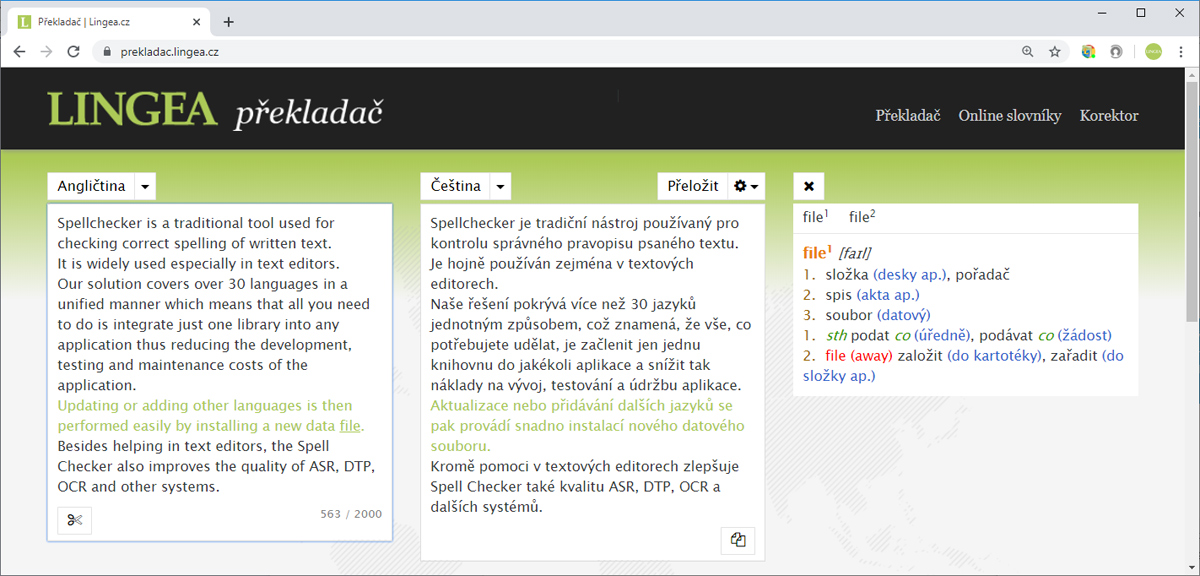Switch to the file² dictionary tab
Image resolution: width=1200 pixels, height=576 pixels.
[862, 217]
